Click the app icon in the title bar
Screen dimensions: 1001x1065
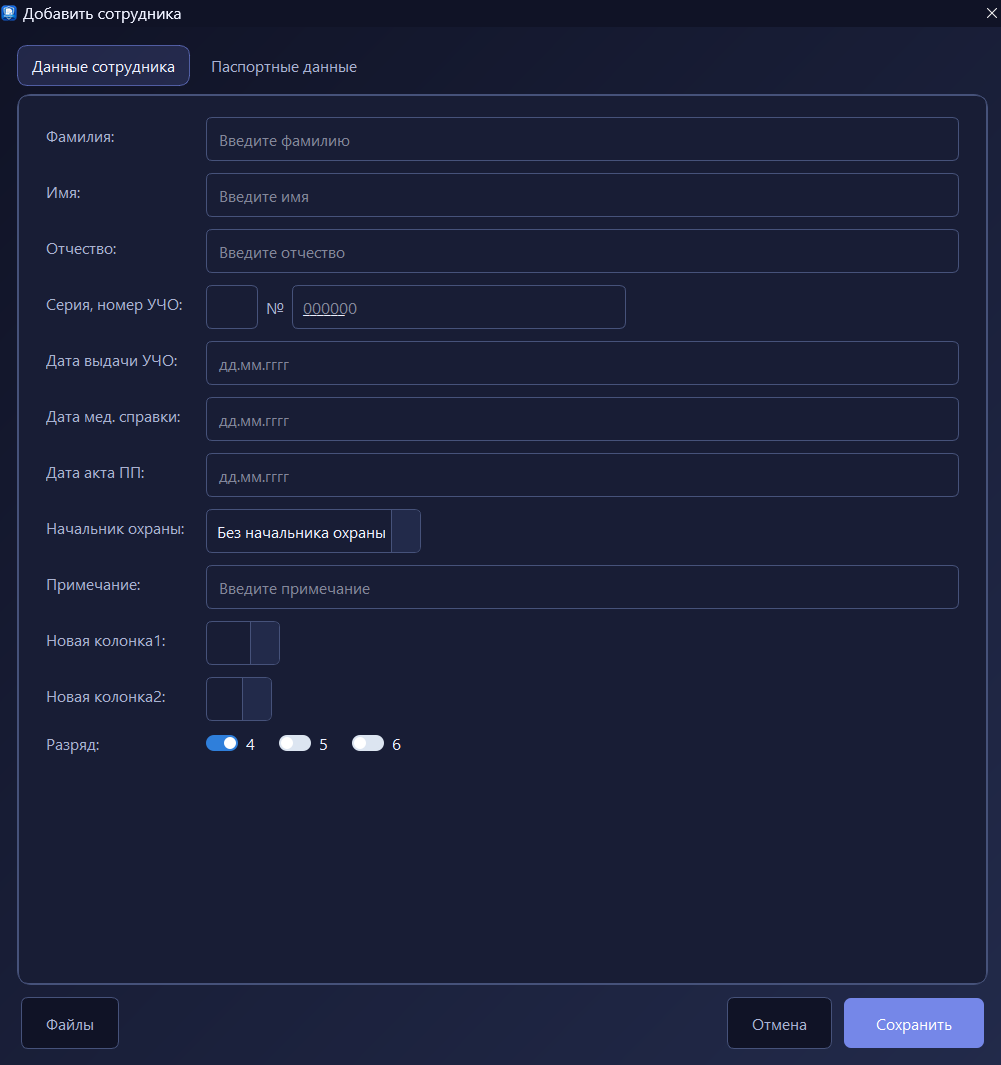(x=9, y=13)
